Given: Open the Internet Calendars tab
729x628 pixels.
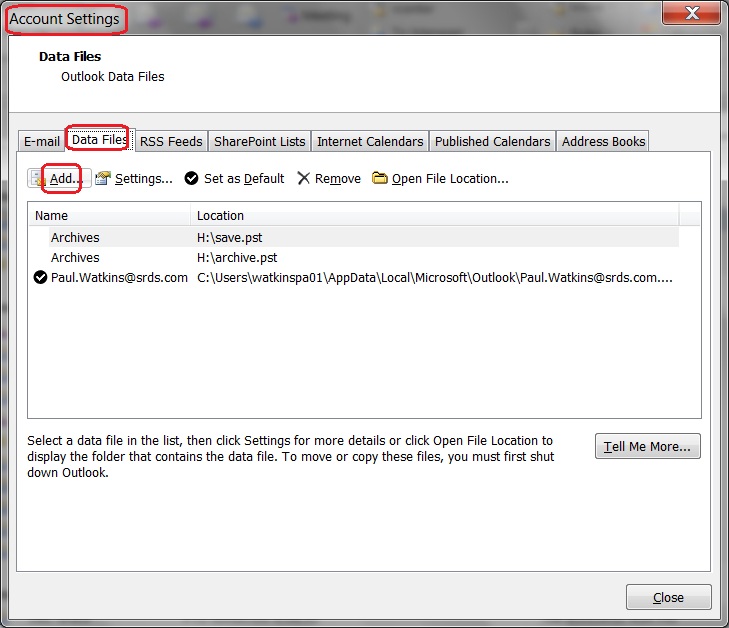Looking at the screenshot, I should (369, 141).
